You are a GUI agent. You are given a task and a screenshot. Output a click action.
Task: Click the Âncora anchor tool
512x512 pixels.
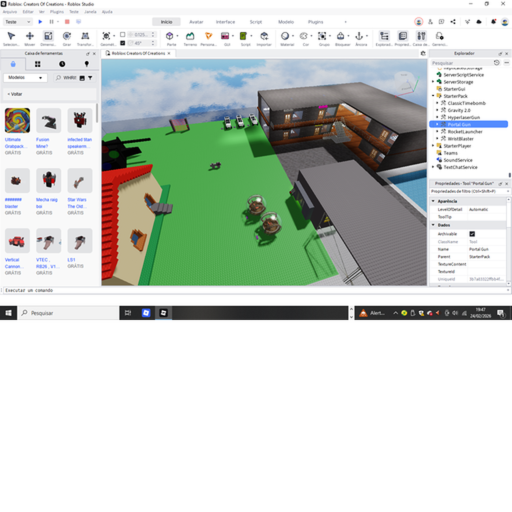(x=359, y=36)
